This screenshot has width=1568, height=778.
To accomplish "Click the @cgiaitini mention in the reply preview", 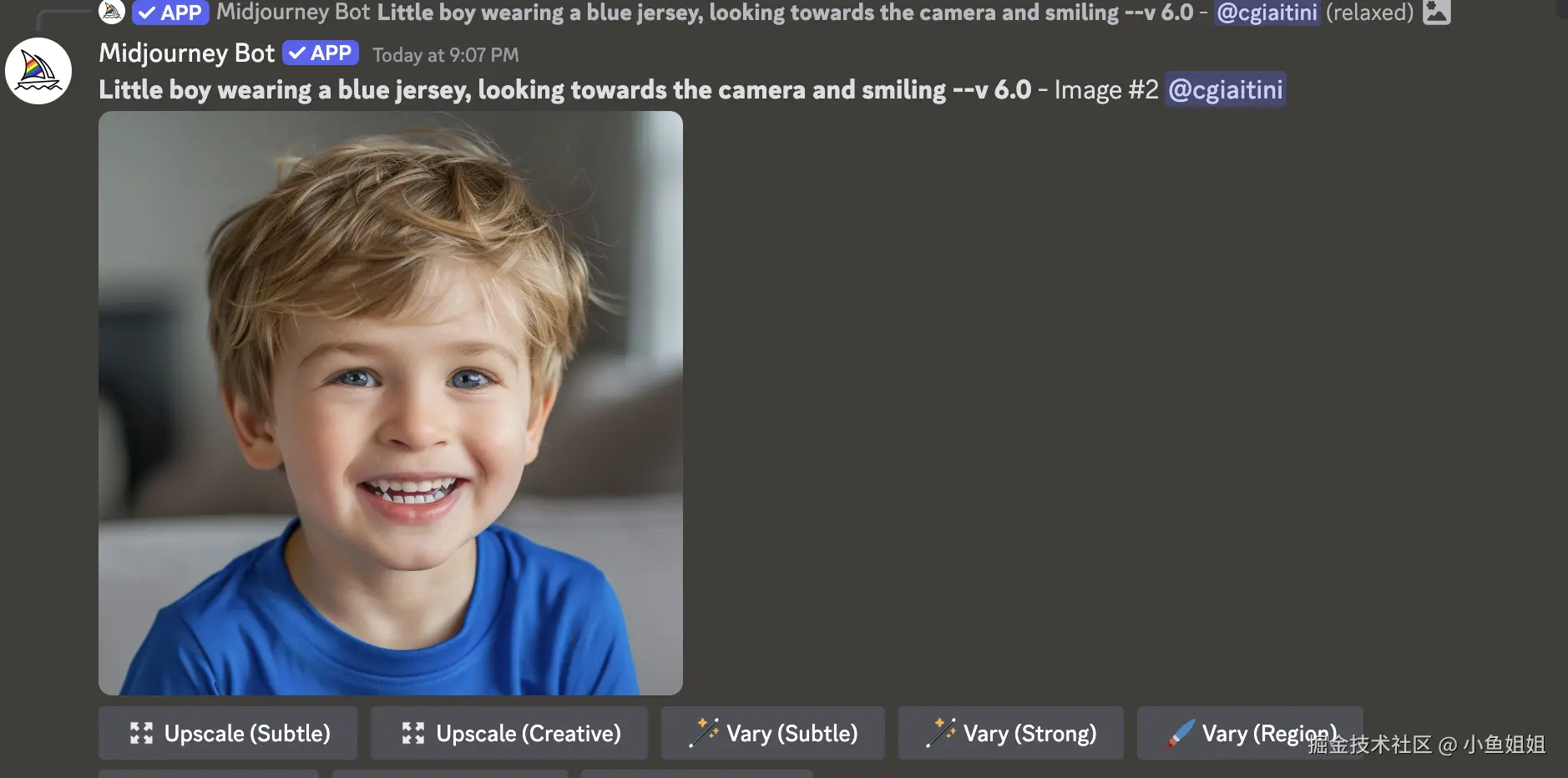I will (1267, 13).
